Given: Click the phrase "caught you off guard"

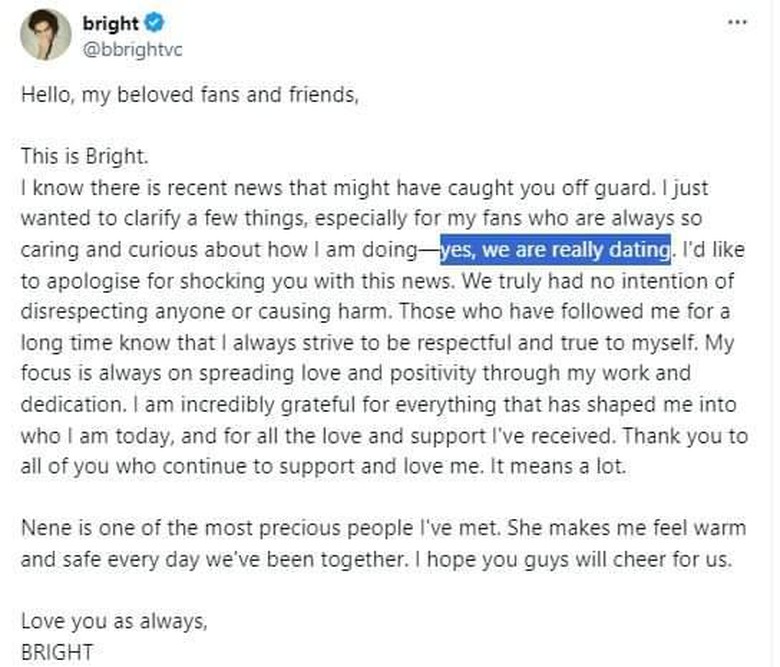Looking at the screenshot, I should [x=533, y=187].
